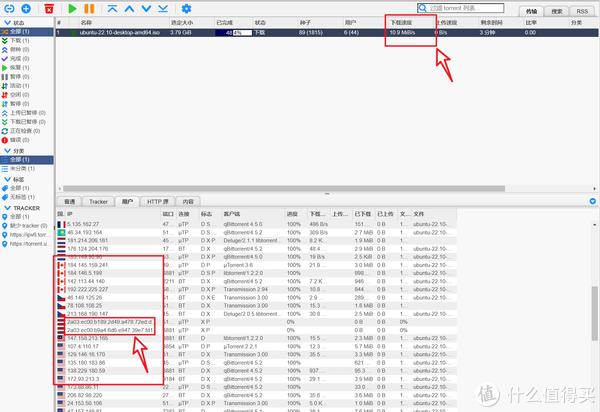Move torrent to bottom of queue icon

pos(163,8)
